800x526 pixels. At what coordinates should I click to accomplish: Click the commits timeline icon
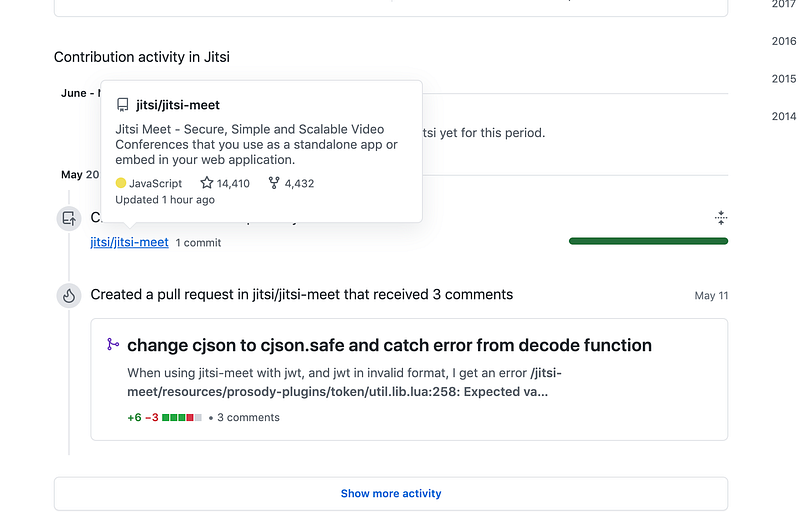click(x=69, y=218)
